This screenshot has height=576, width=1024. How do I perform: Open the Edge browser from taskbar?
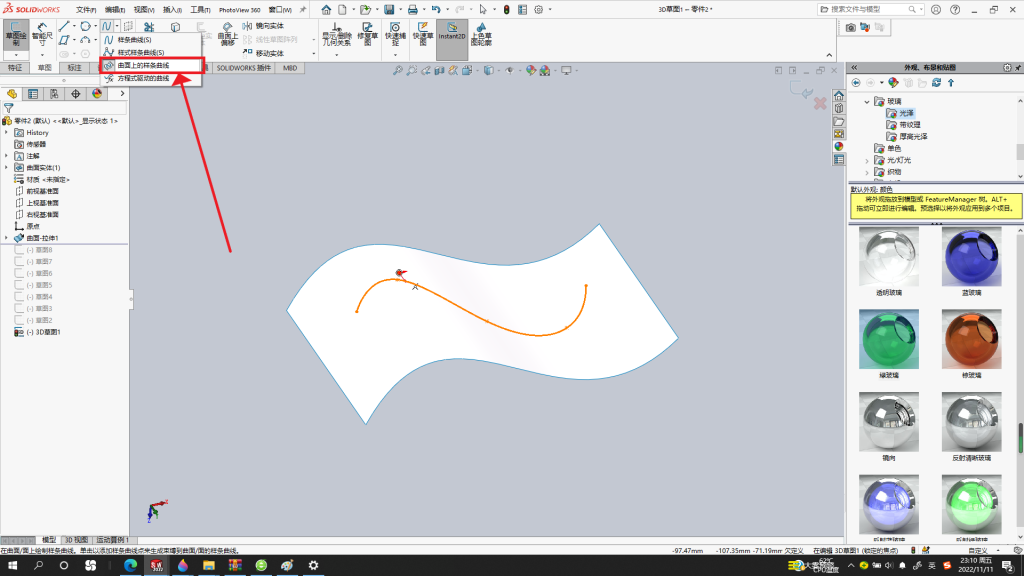[x=131, y=566]
